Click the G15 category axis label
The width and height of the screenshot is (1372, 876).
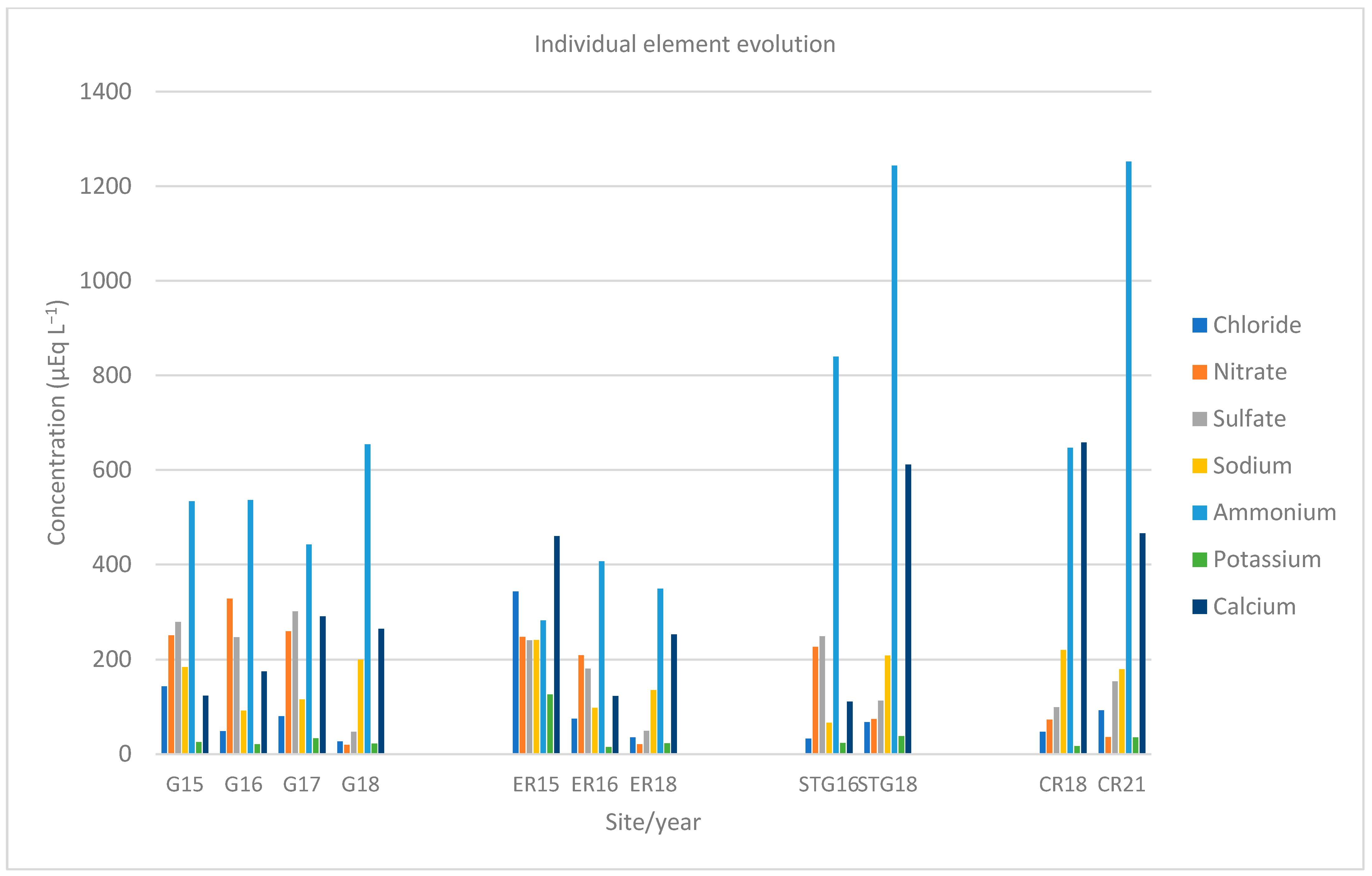pyautogui.click(x=184, y=784)
